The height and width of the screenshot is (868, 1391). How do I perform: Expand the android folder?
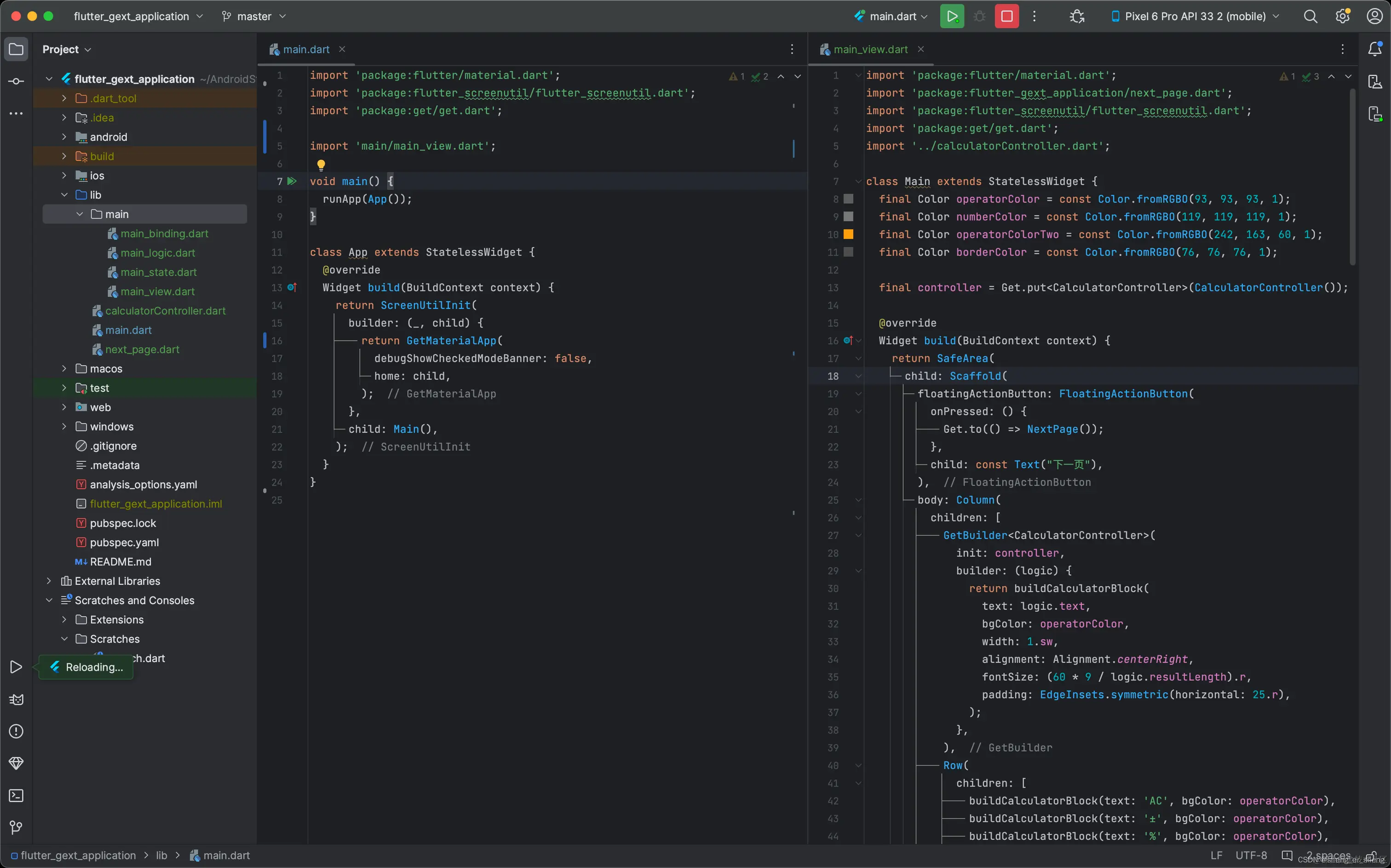click(64, 137)
